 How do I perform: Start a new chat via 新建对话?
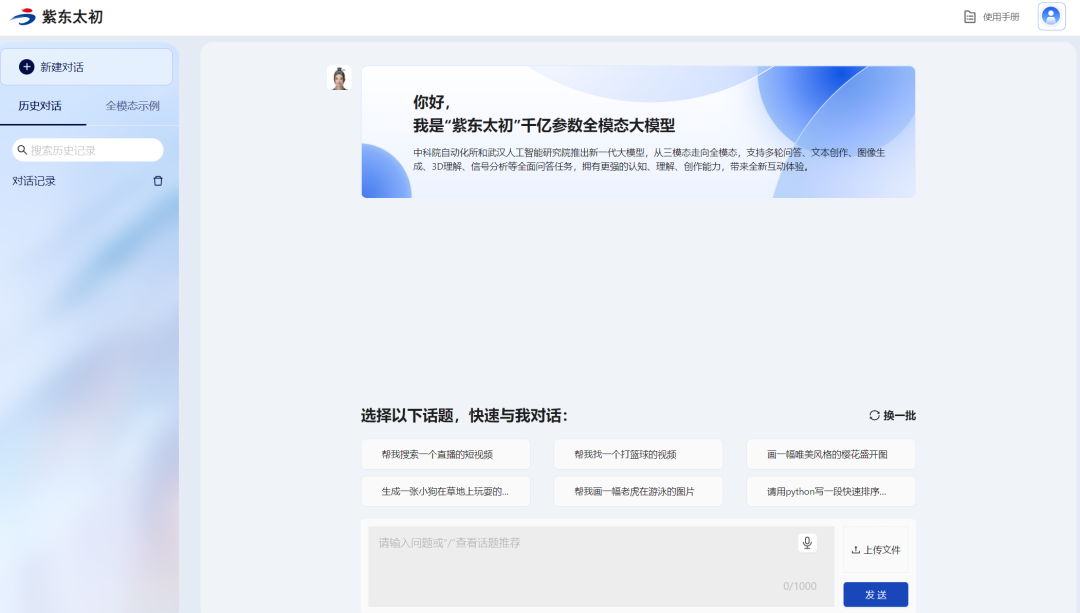point(87,66)
